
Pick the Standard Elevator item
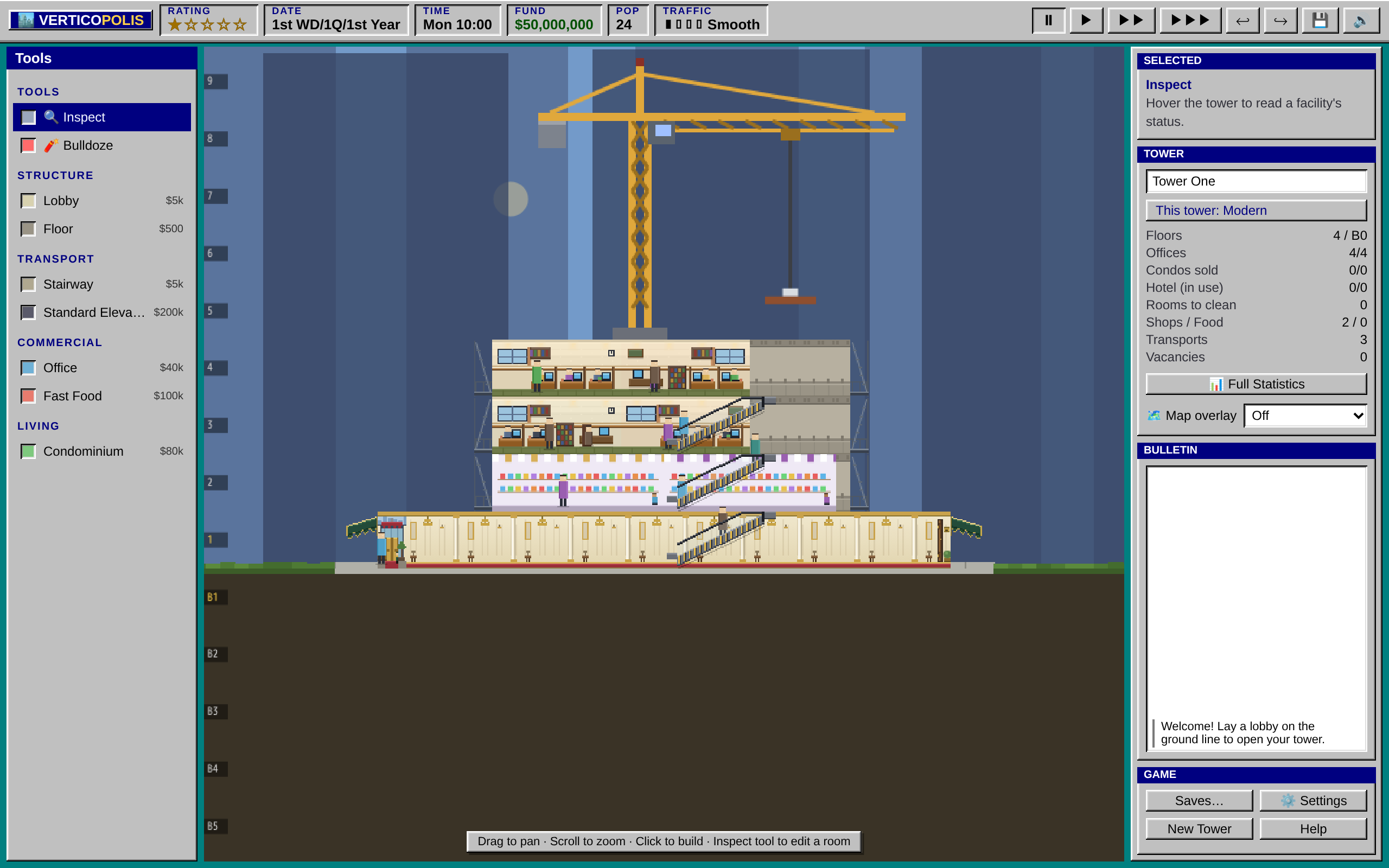[x=101, y=312]
